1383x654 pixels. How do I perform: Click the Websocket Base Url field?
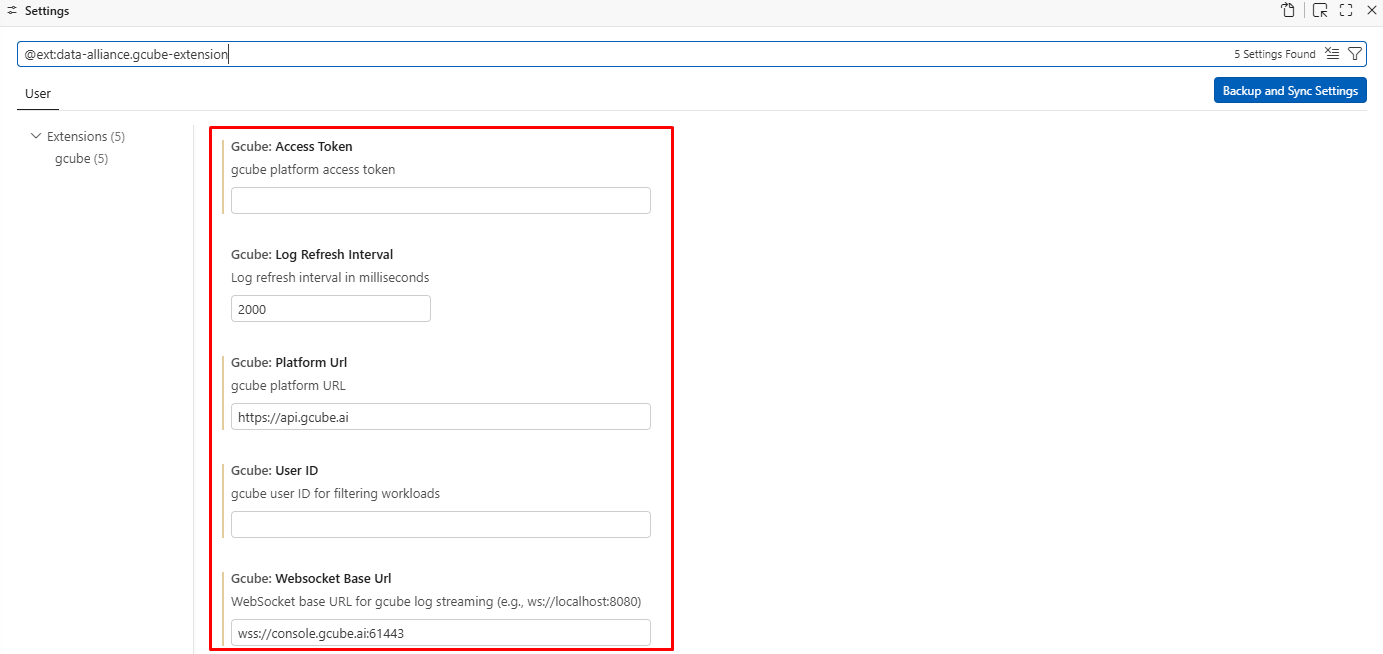pos(441,633)
